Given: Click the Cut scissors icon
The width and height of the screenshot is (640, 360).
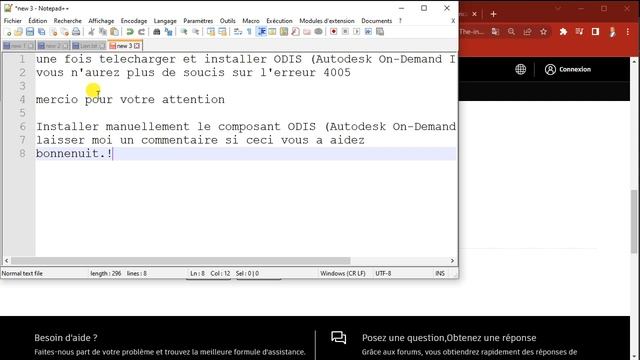Looking at the screenshot, I should pos(91,32).
